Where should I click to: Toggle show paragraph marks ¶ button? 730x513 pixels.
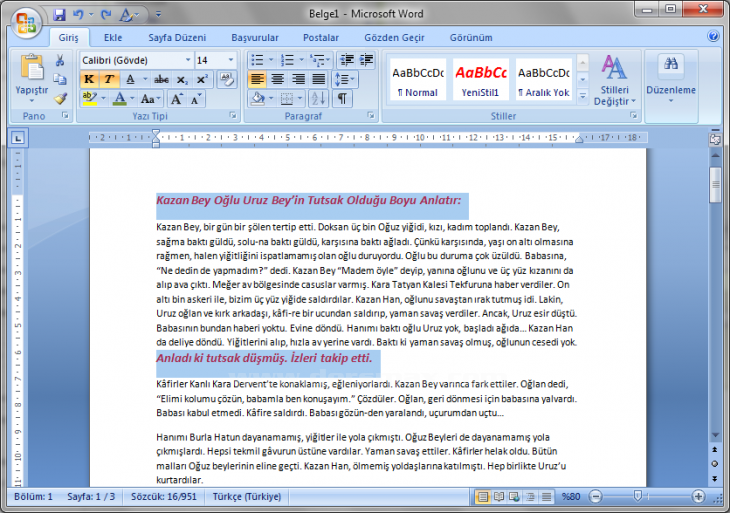[x=341, y=98]
